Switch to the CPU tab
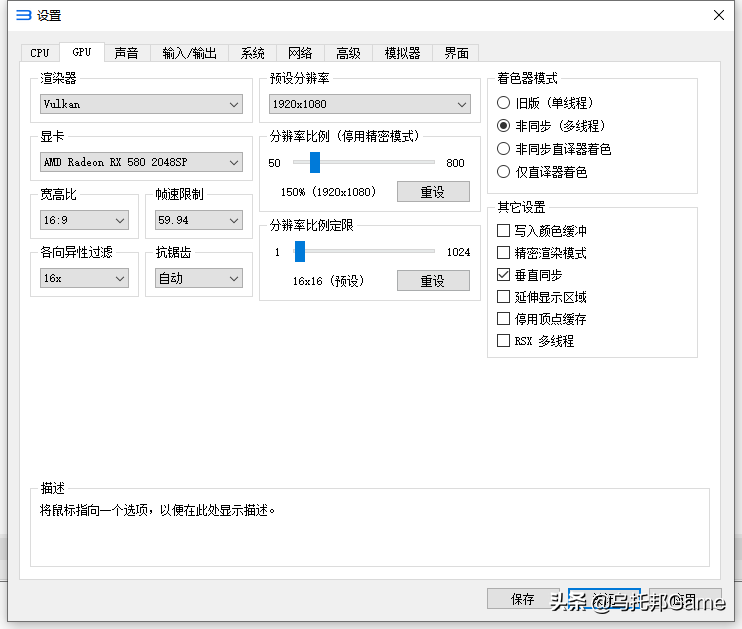Image resolution: width=742 pixels, height=629 pixels. tap(40, 53)
